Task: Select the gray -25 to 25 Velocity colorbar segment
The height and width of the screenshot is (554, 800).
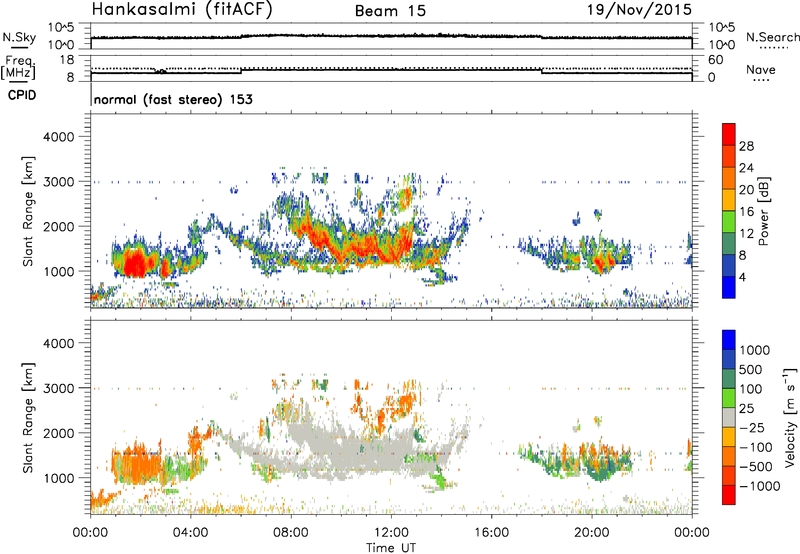Action: tap(729, 417)
